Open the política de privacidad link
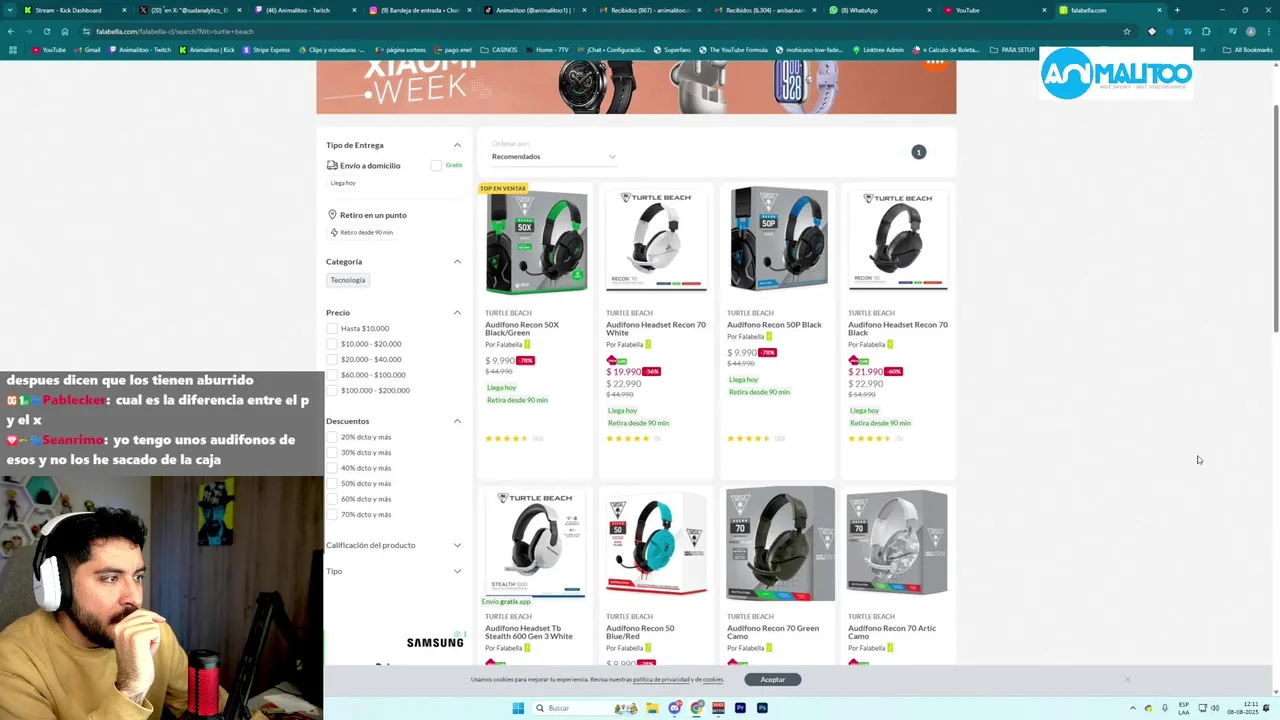This screenshot has width=1280, height=720. click(661, 680)
